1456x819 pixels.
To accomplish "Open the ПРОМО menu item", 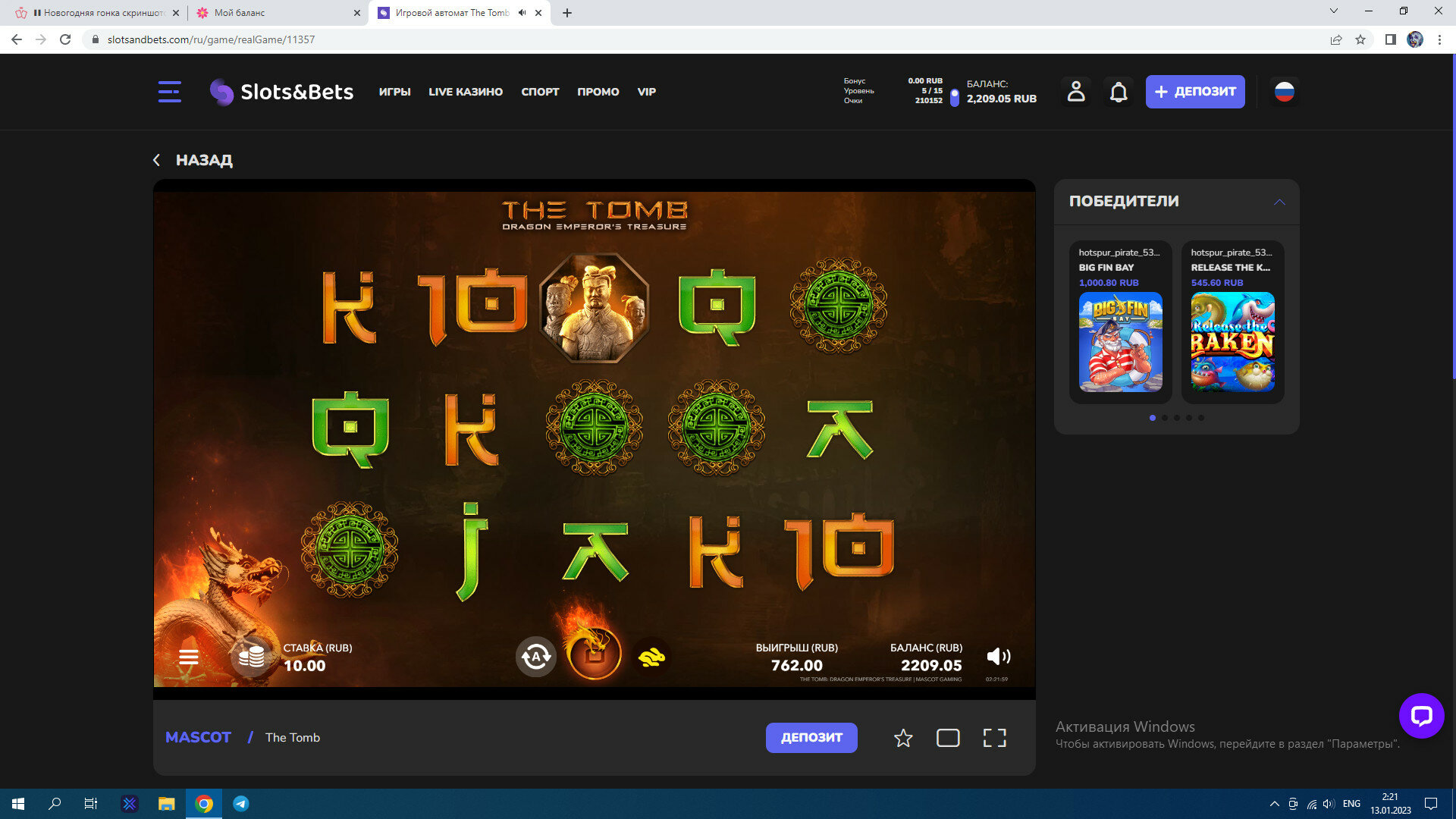I will click(x=598, y=92).
